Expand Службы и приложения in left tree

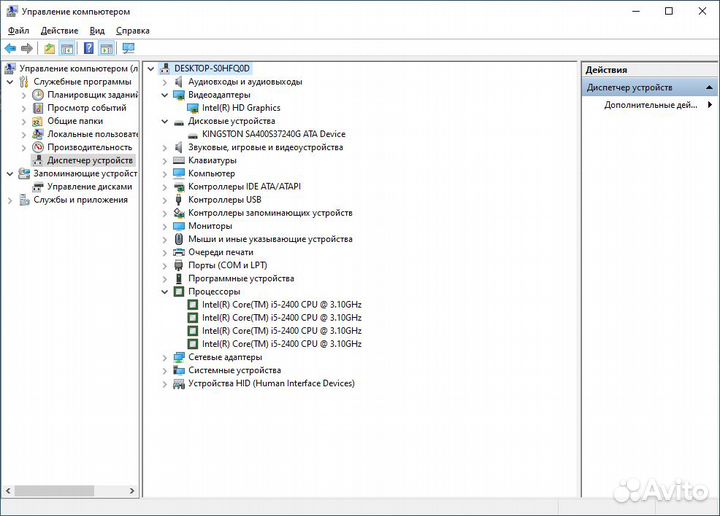(x=10, y=200)
